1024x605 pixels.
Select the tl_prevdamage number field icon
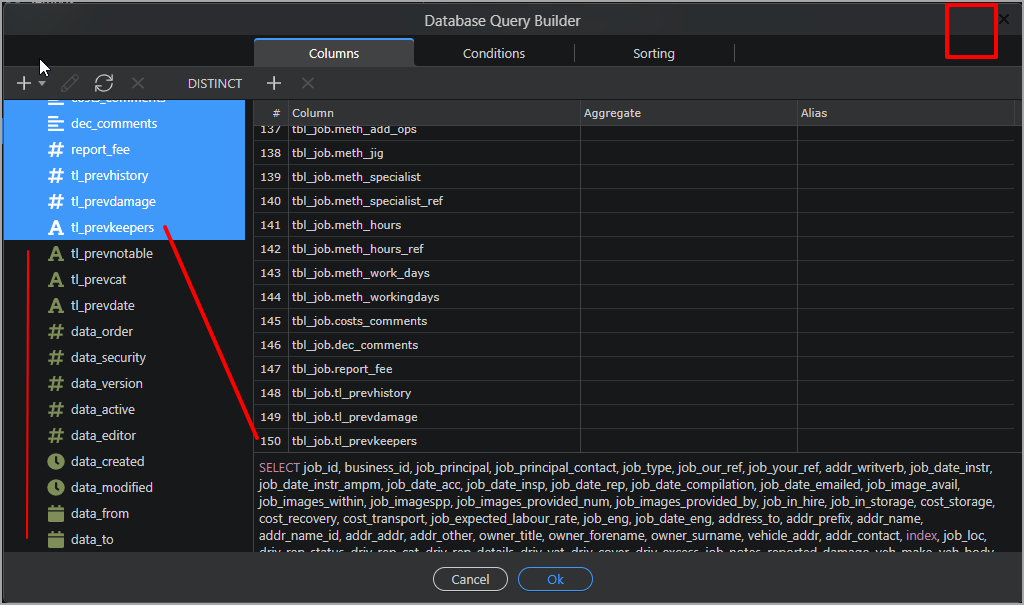coord(56,202)
